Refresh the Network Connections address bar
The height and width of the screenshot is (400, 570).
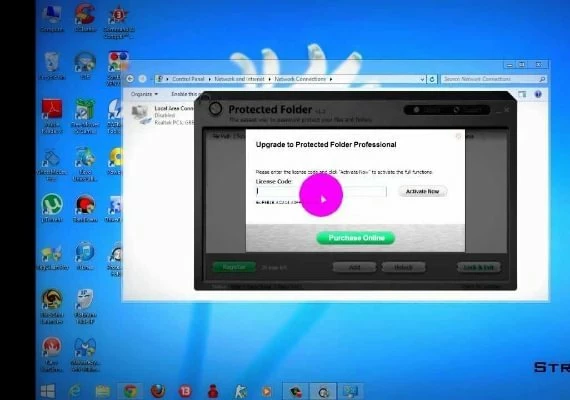pos(431,79)
